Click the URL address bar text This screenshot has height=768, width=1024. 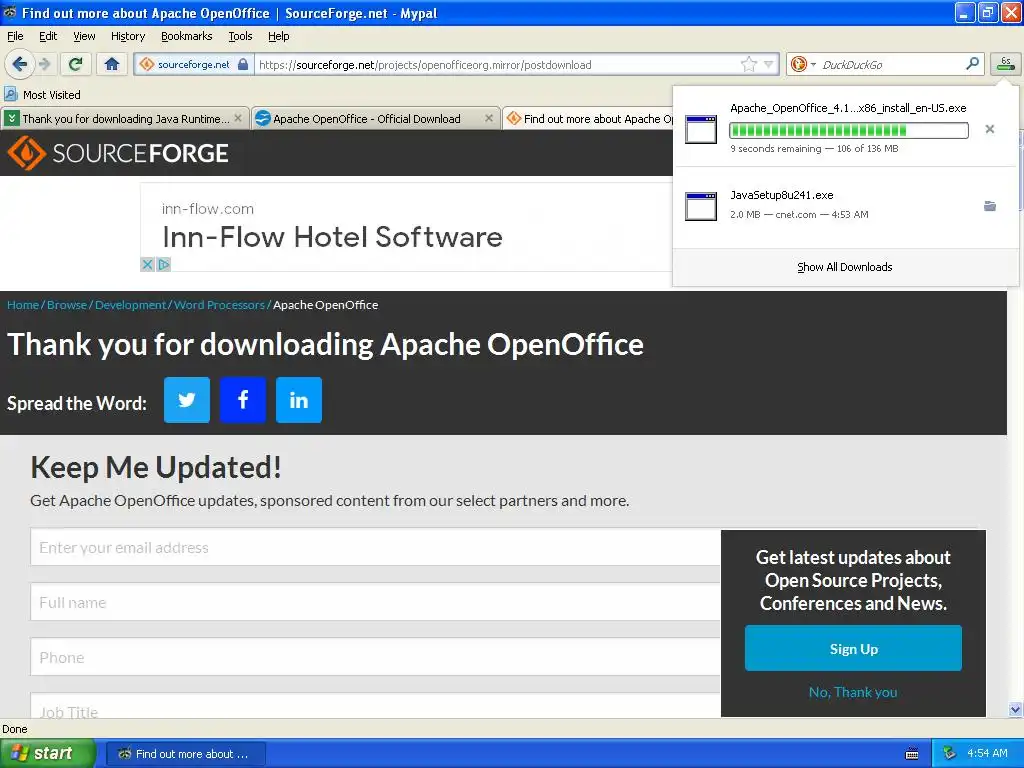(425, 65)
